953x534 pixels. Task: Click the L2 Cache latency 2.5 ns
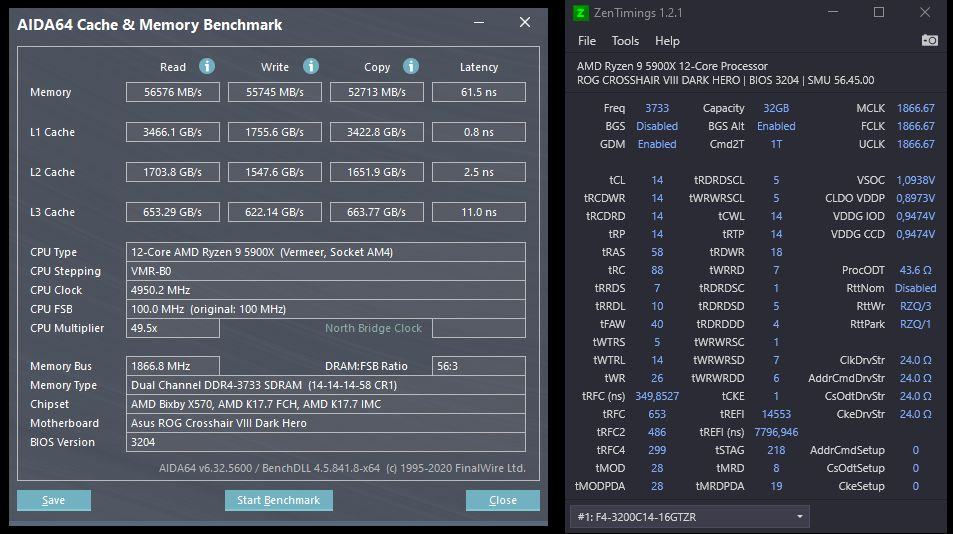479,172
